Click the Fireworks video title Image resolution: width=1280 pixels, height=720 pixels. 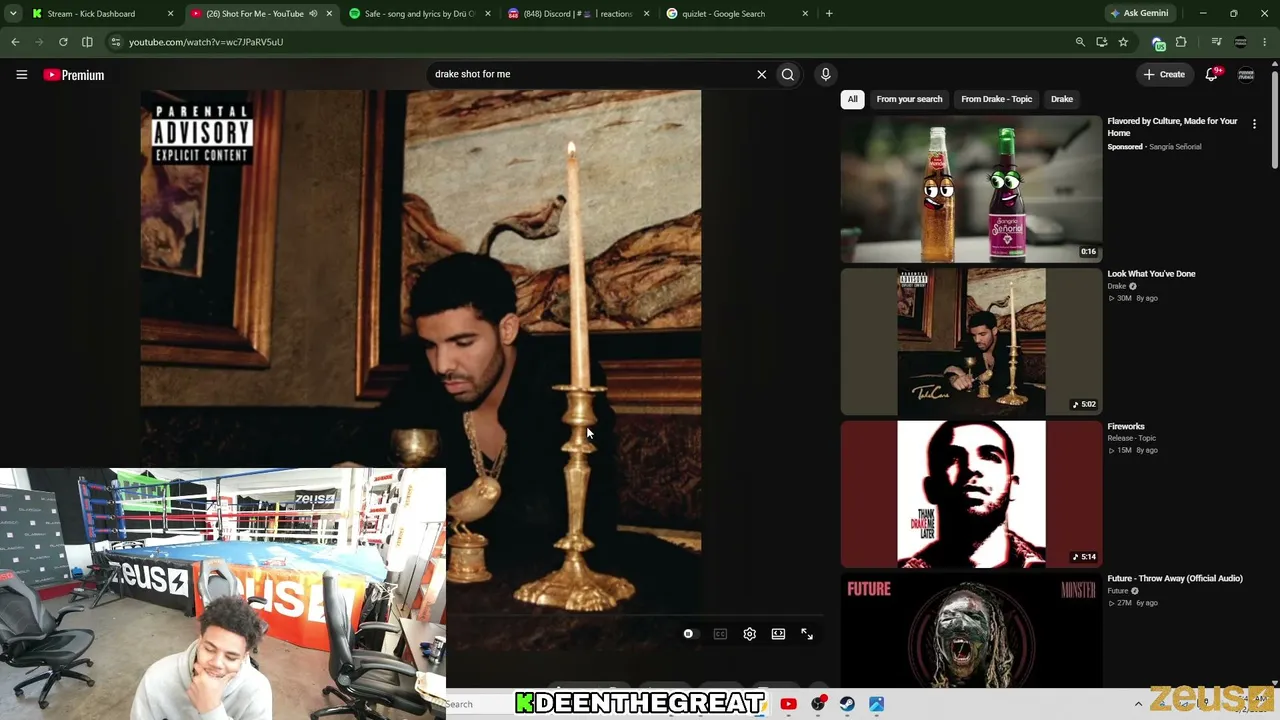1126,426
